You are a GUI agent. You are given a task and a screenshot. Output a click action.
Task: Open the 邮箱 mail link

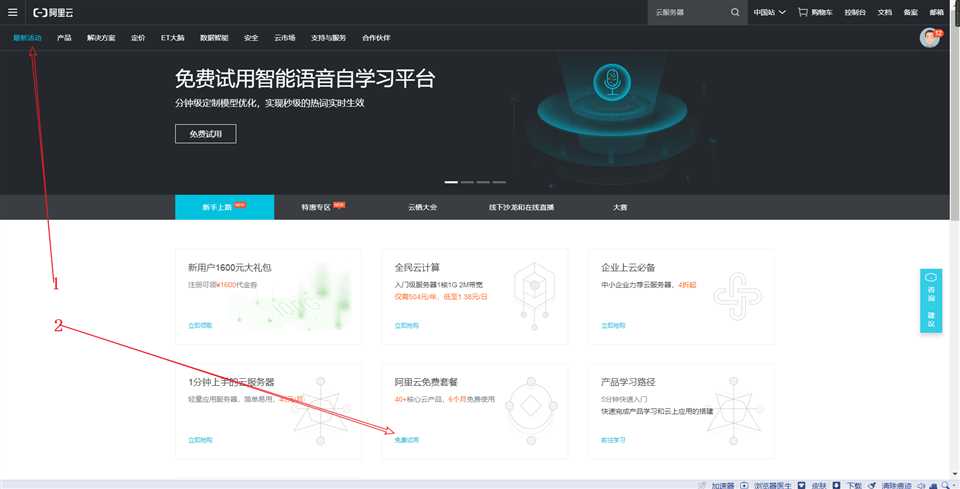coord(937,12)
